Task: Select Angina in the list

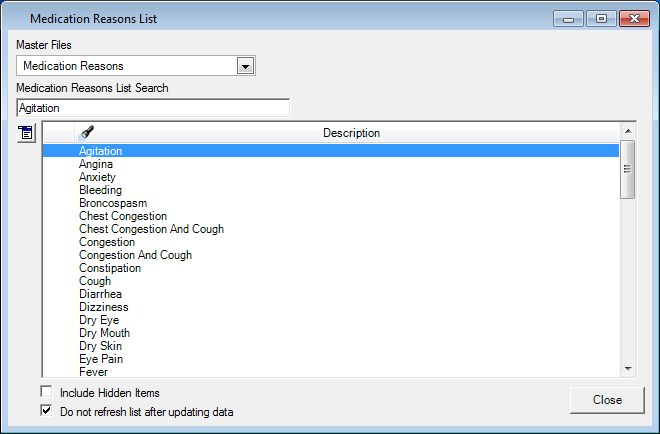Action: pos(96,164)
